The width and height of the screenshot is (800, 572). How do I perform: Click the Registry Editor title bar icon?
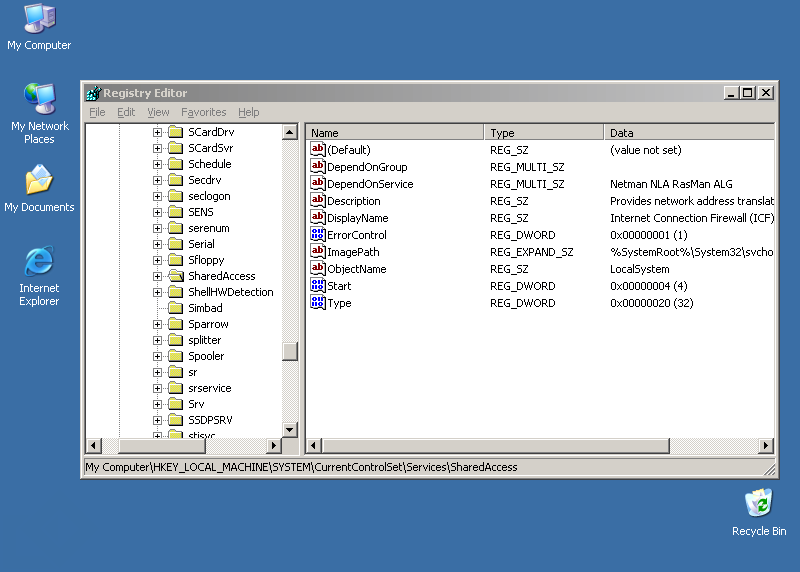[x=93, y=93]
